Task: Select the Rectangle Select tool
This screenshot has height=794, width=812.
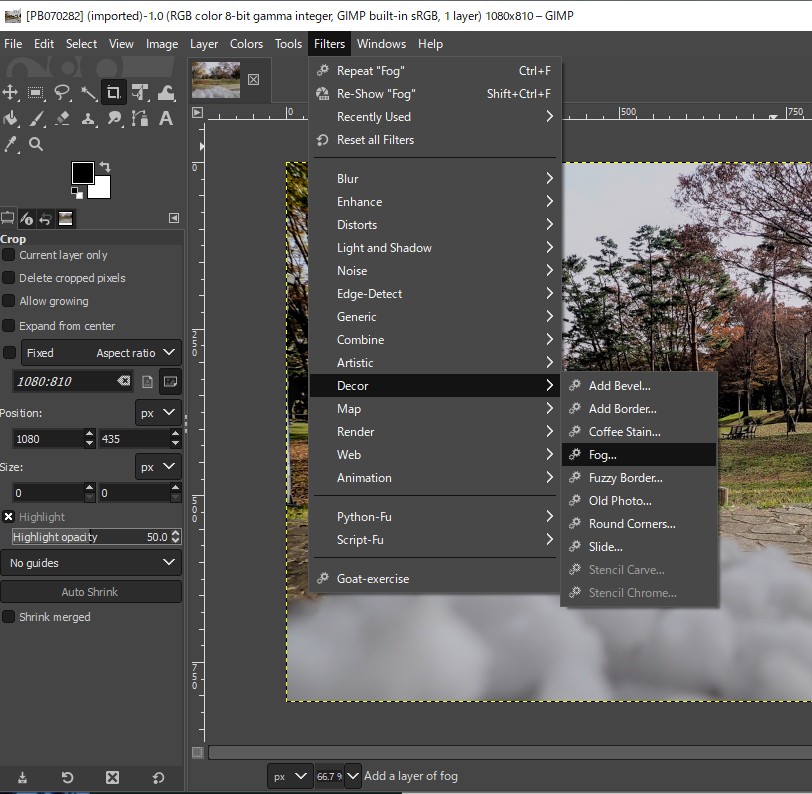Action: pos(36,93)
